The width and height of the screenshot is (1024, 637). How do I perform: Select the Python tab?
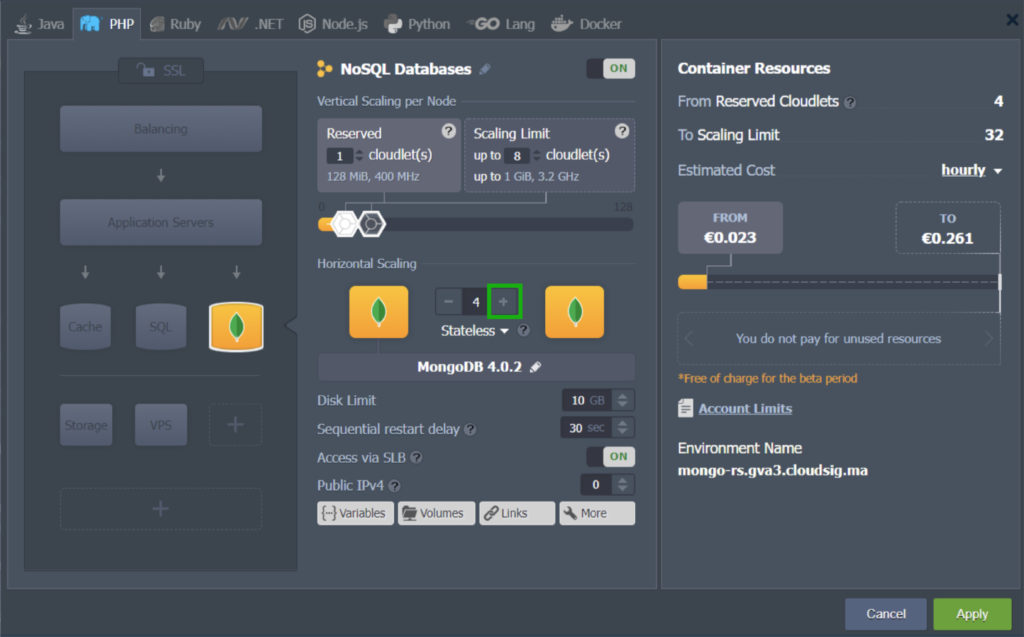coord(417,24)
